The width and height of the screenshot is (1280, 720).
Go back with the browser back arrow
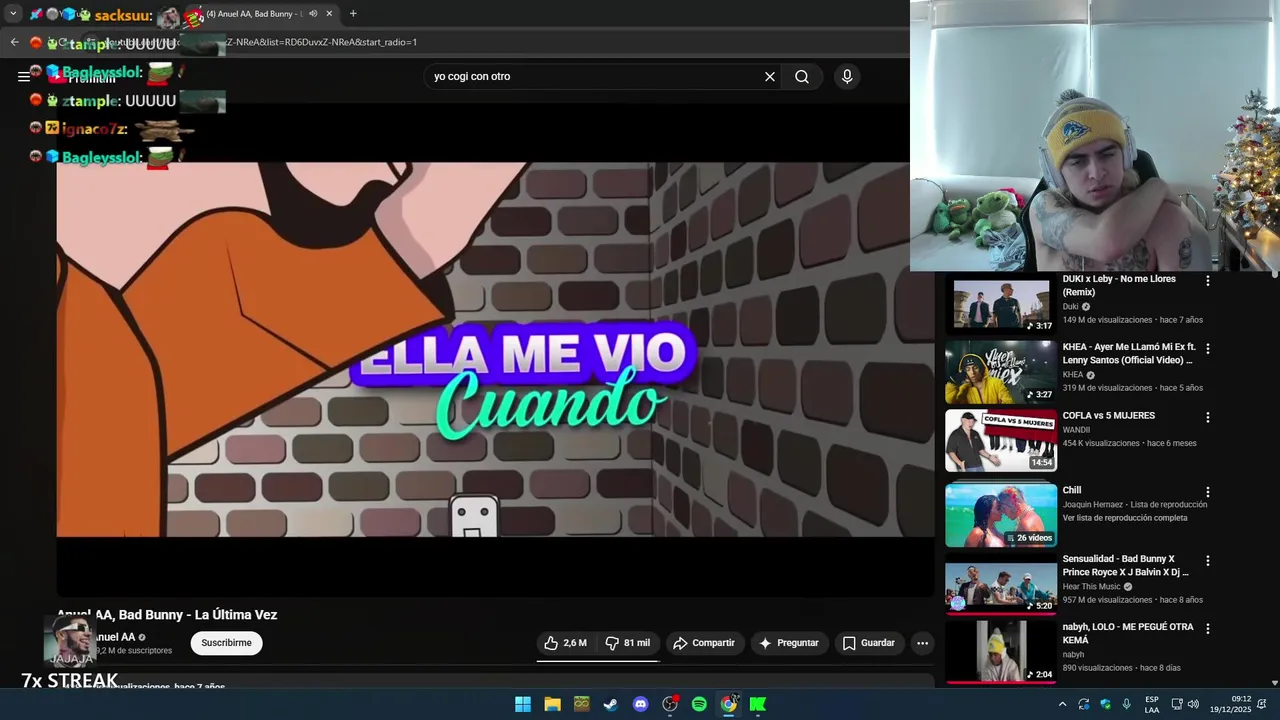14,42
